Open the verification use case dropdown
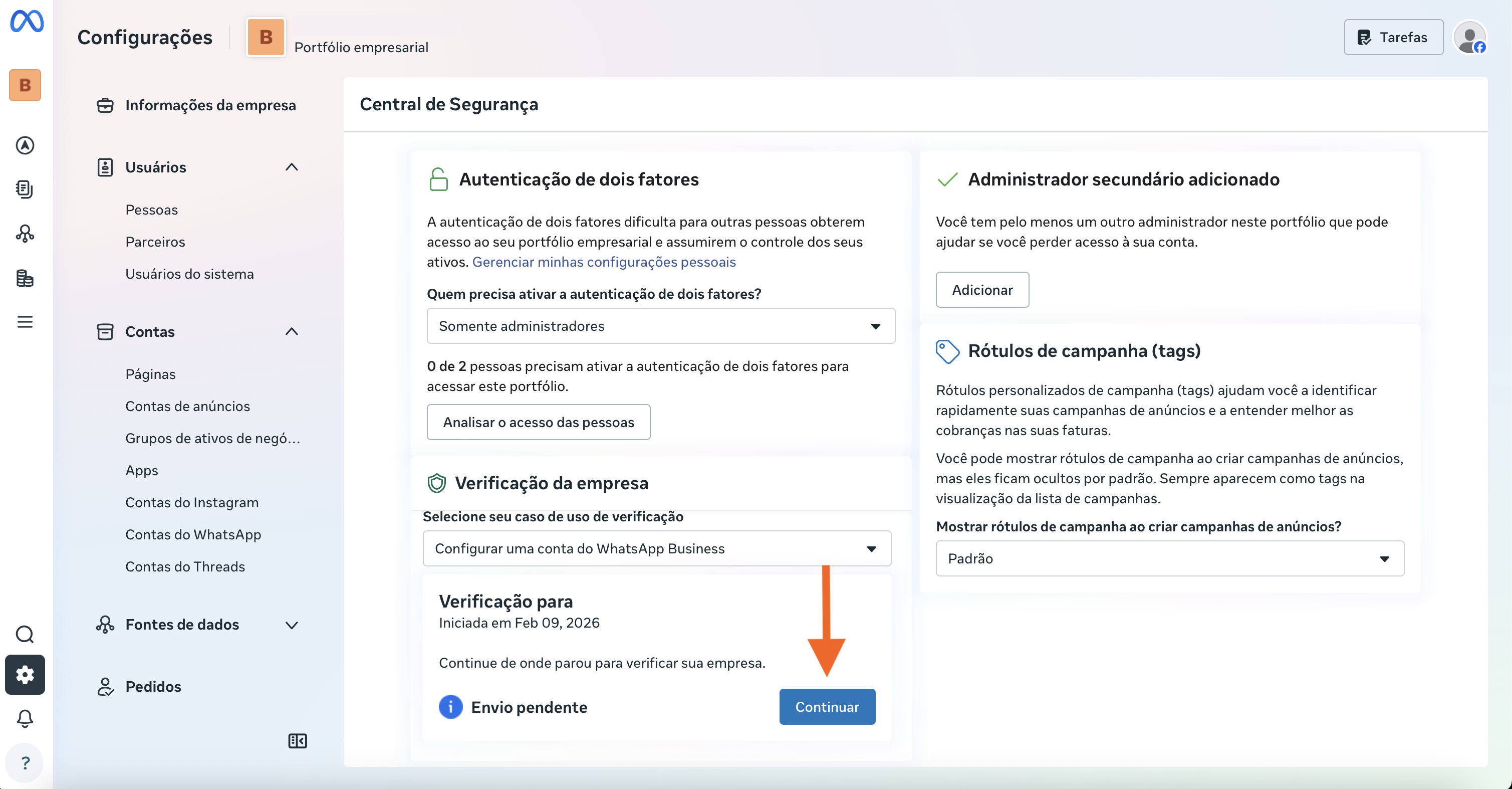1512x789 pixels. [656, 549]
